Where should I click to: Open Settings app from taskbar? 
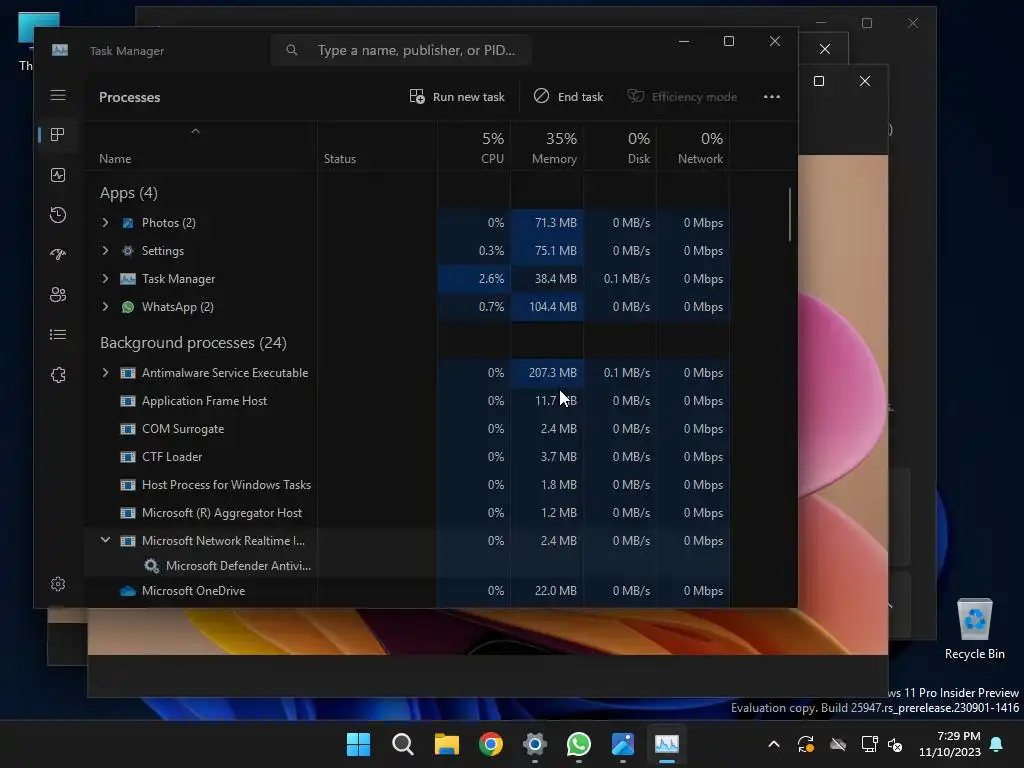(535, 744)
